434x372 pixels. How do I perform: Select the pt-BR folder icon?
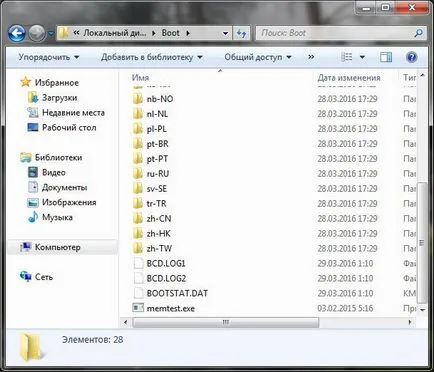[x=138, y=144]
